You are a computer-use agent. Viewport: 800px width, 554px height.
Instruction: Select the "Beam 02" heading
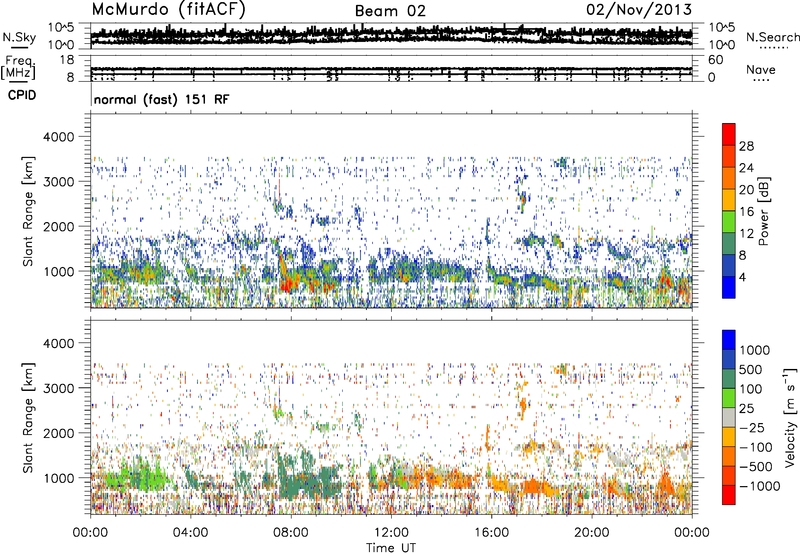click(x=390, y=11)
